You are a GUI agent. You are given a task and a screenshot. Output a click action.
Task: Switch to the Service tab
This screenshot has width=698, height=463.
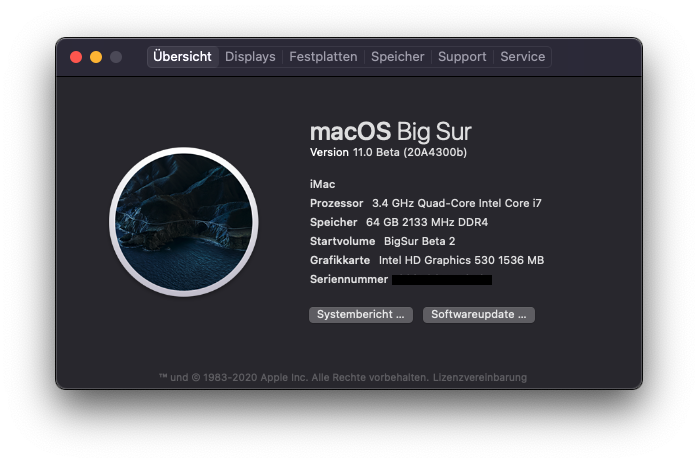coord(523,57)
